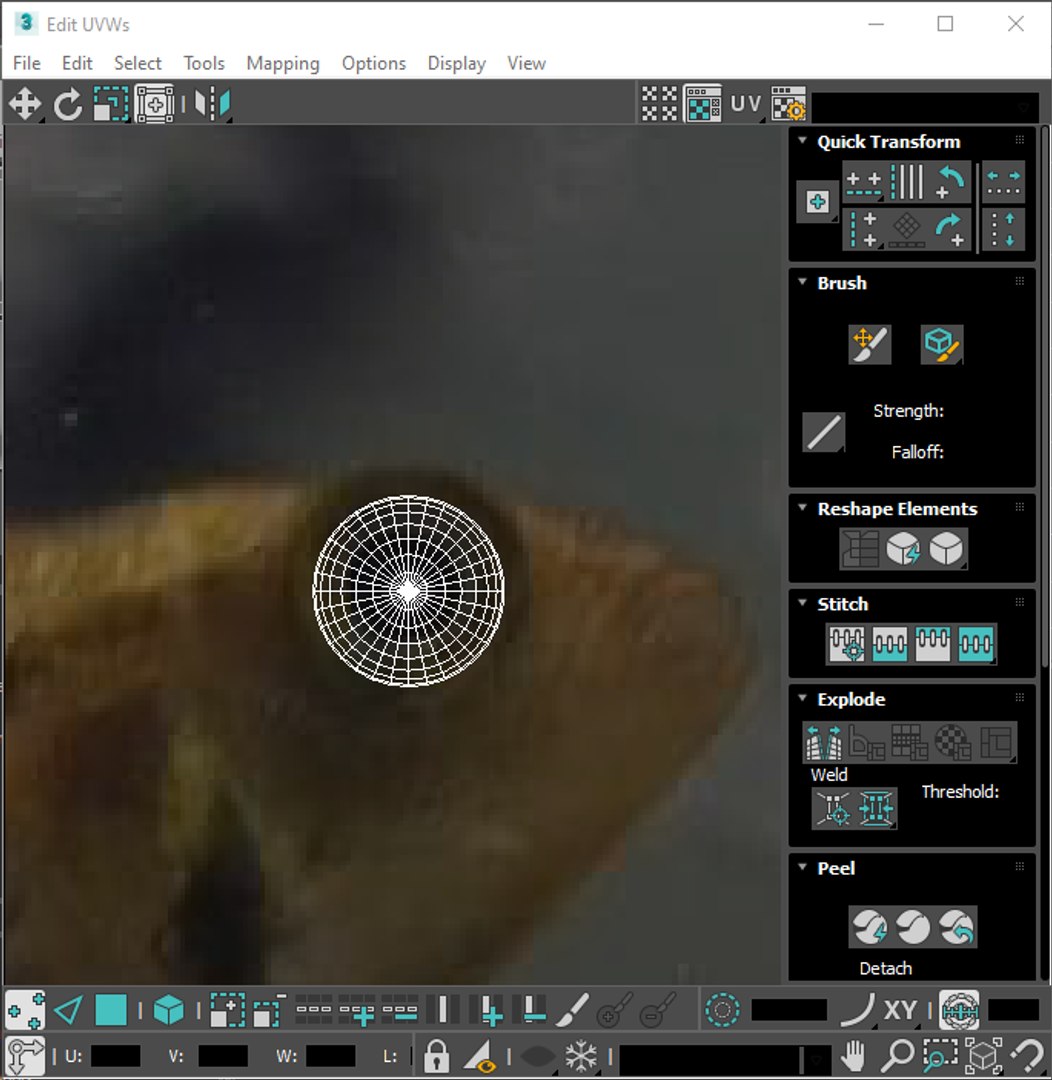This screenshot has height=1080, width=1052.
Task: Select the Zoom Region tool
Action: pos(940,1055)
